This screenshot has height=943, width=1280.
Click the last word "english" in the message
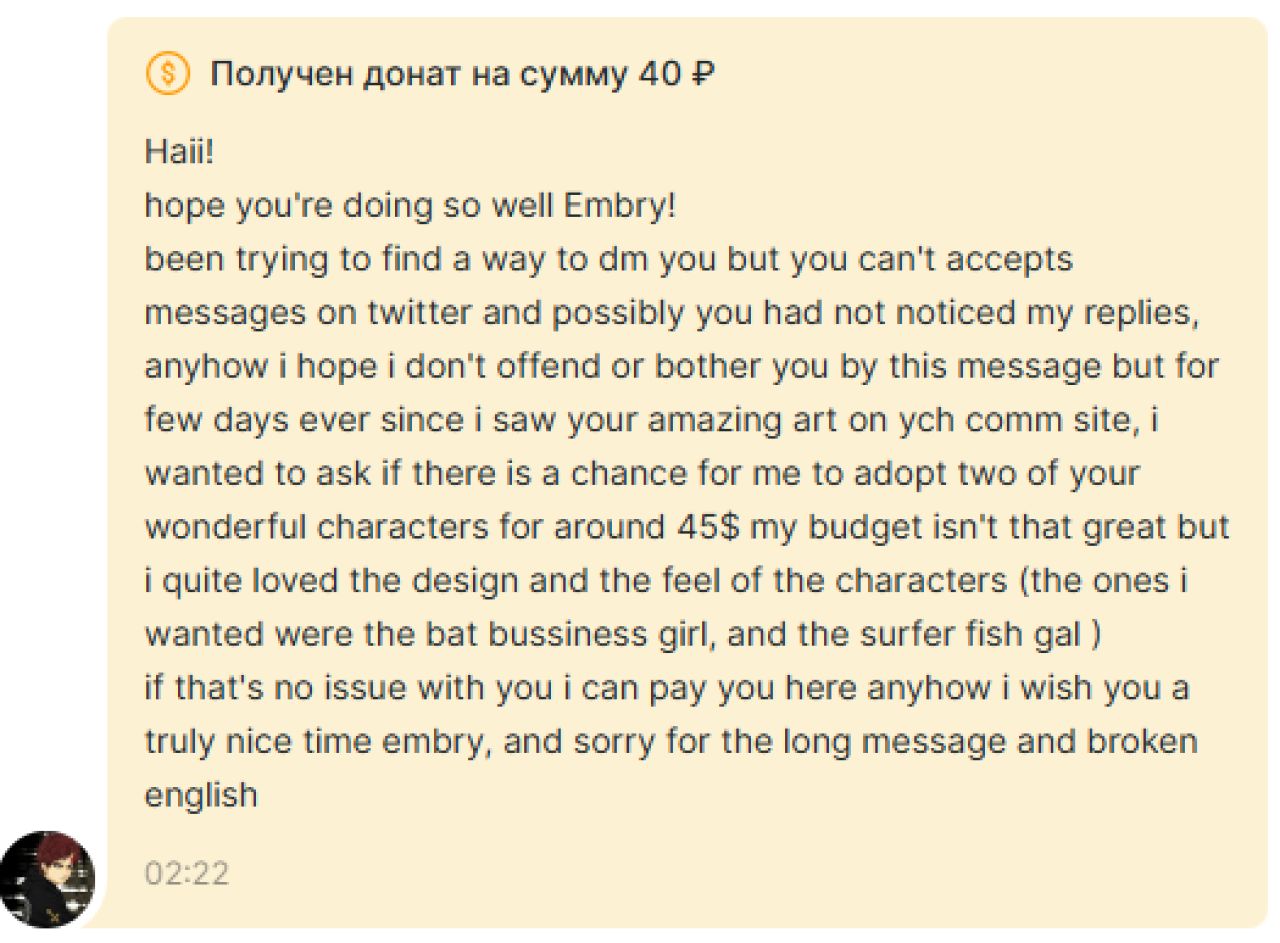pos(201,795)
